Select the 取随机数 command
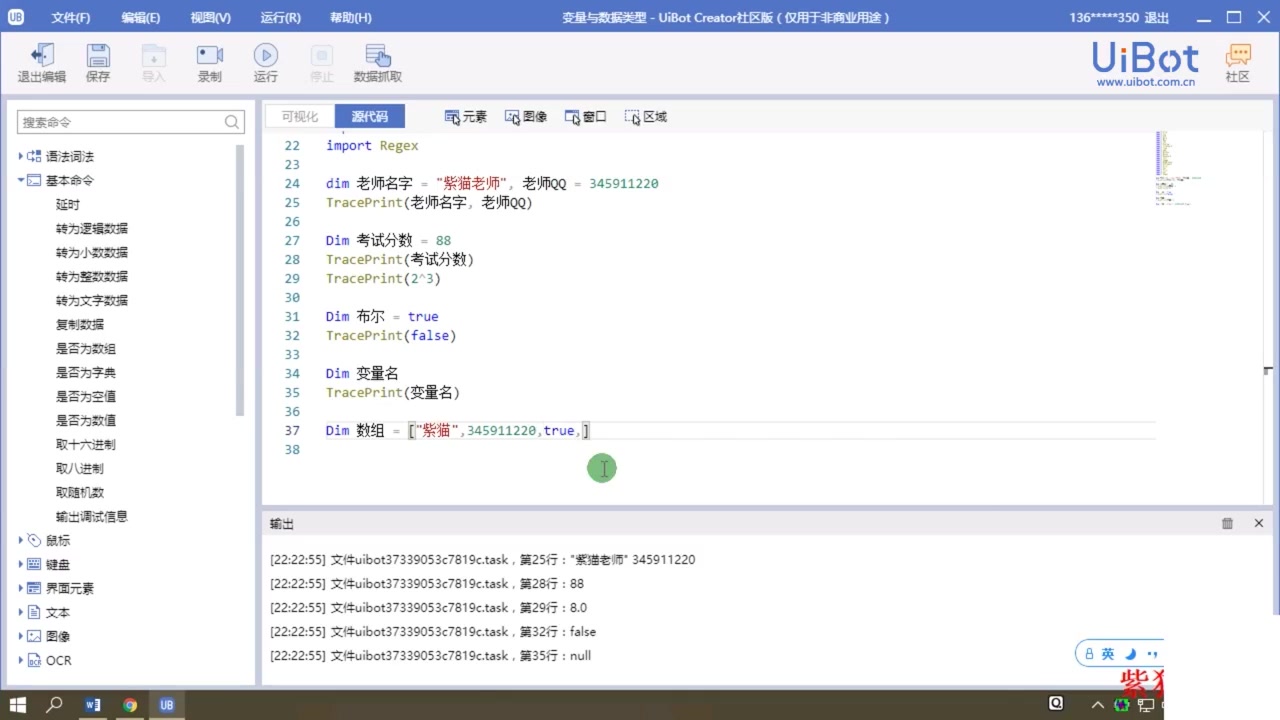This screenshot has height=720, width=1280. click(x=80, y=493)
